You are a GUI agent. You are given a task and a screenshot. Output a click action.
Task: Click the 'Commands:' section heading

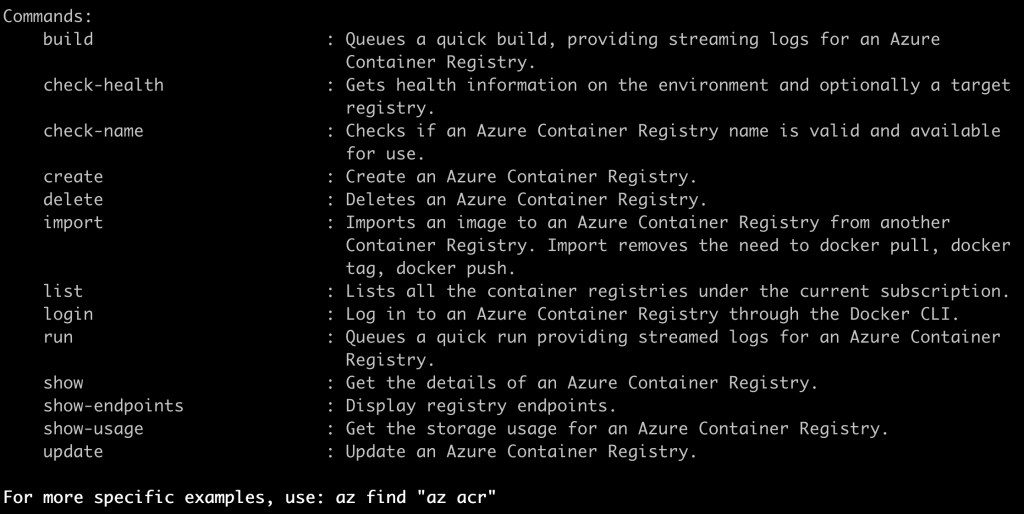click(43, 17)
